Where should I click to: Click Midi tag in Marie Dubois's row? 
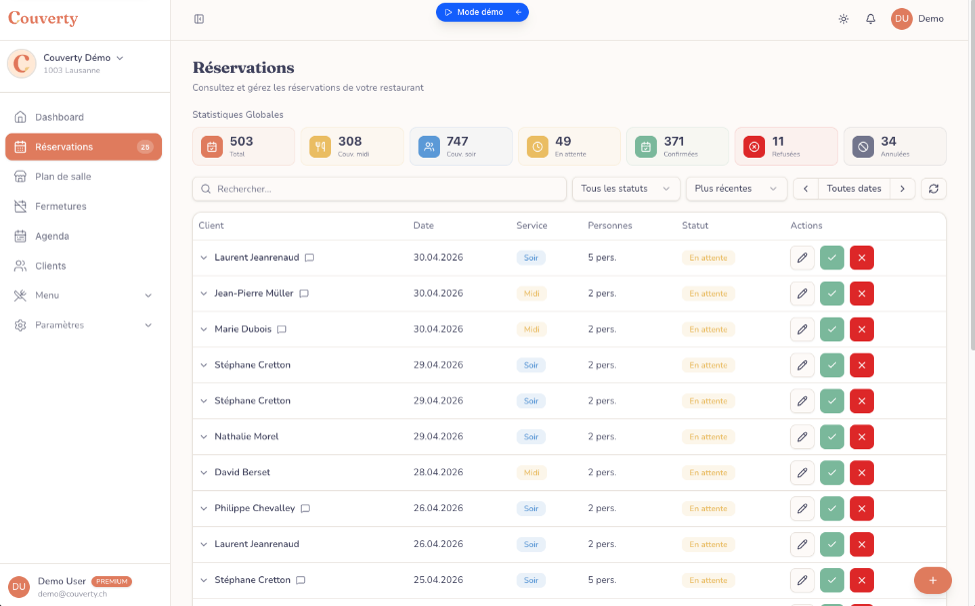click(531, 329)
